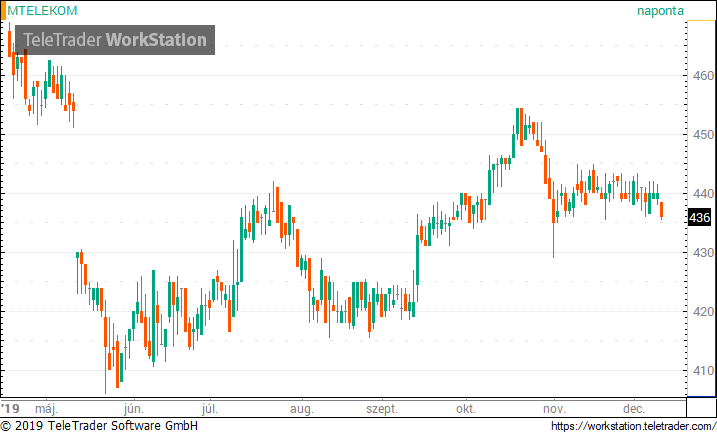The height and width of the screenshot is (435, 717).
Task: Click the 440 price axis label
Action: click(703, 193)
